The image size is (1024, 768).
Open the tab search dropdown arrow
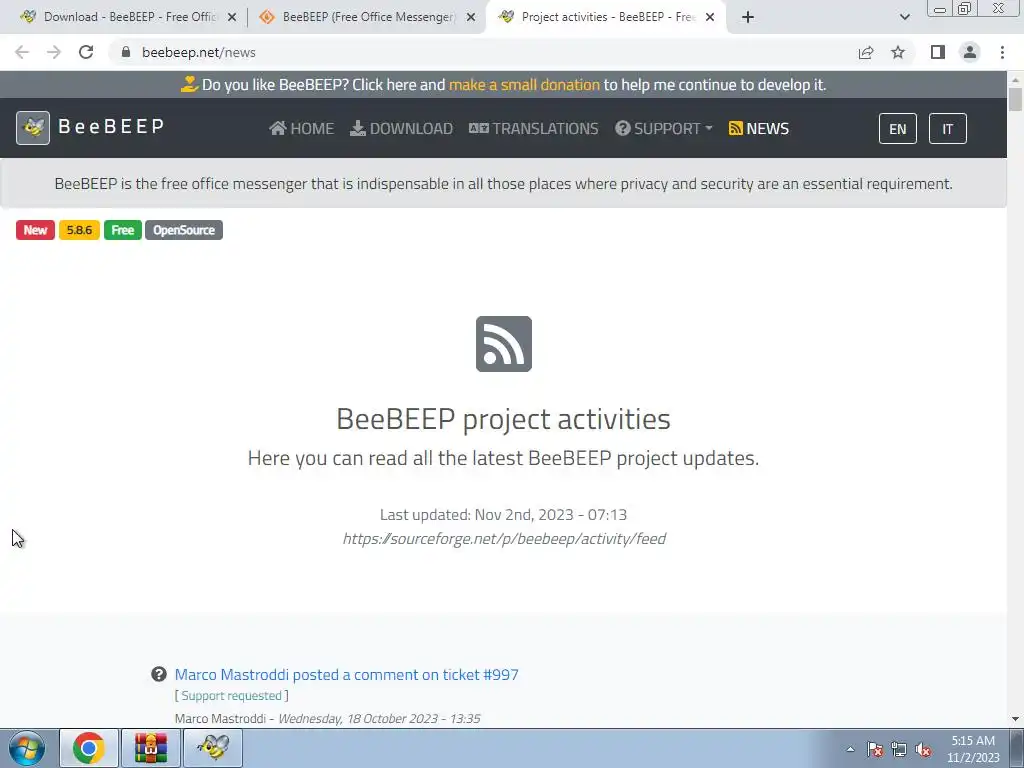pos(904,17)
